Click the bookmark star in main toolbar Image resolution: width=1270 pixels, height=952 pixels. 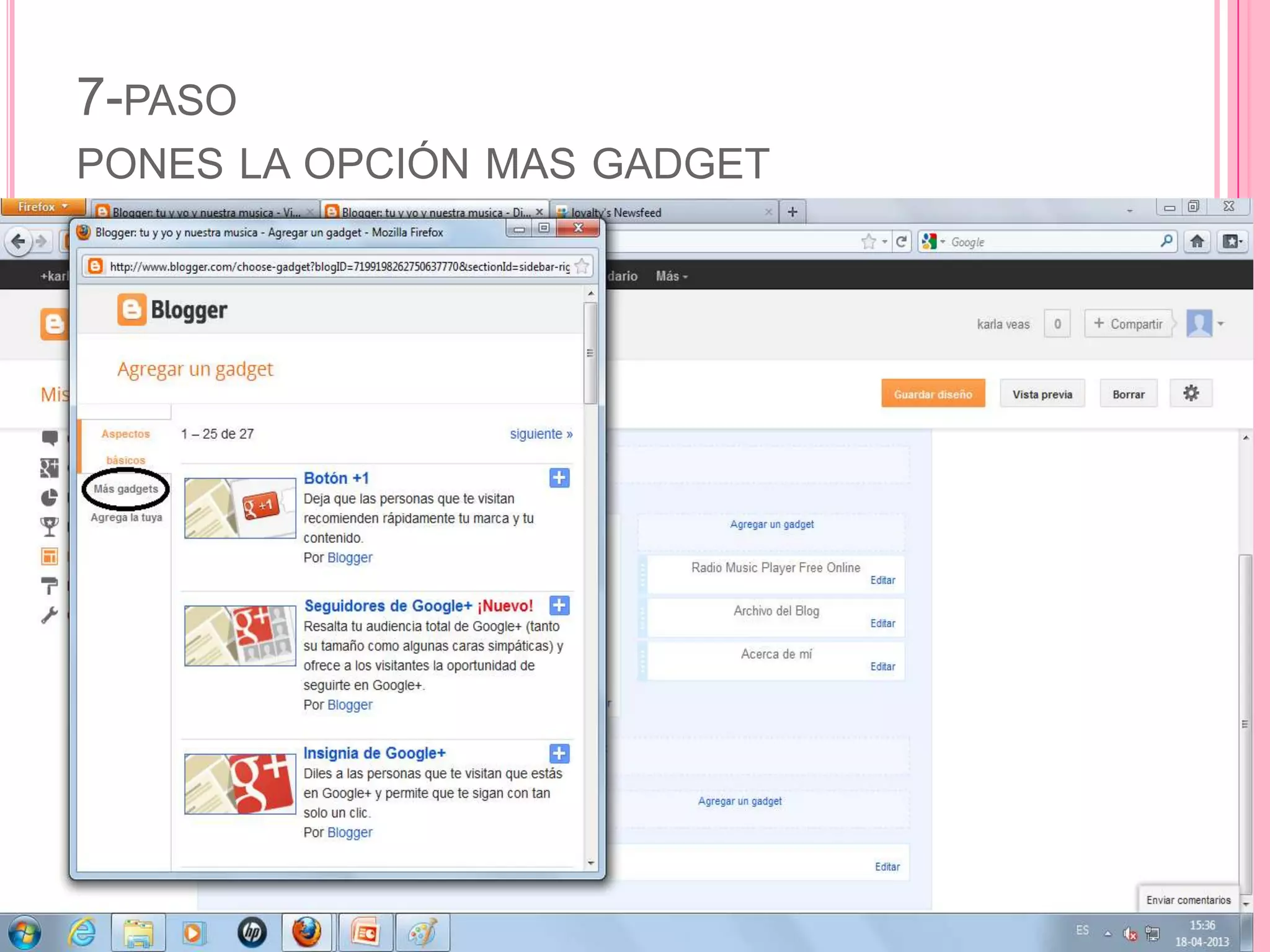(868, 242)
